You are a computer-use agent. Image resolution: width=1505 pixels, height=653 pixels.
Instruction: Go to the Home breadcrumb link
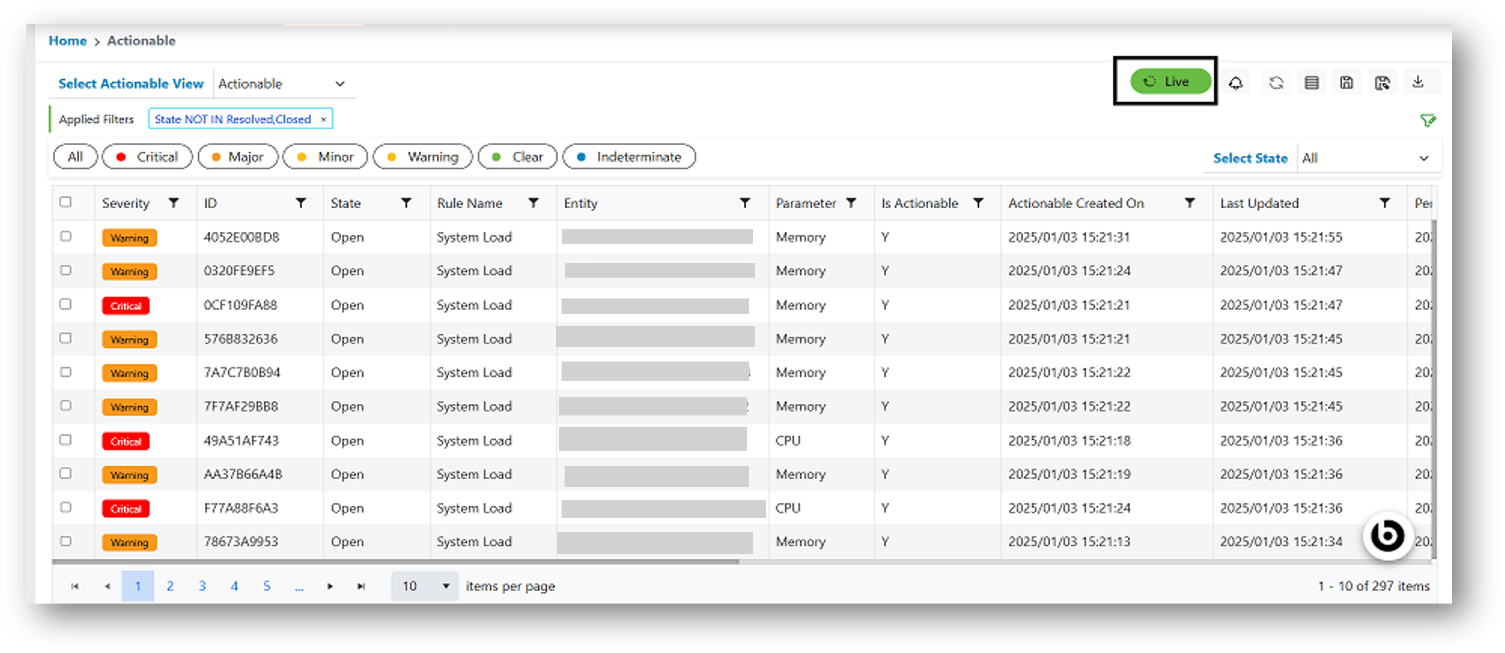click(68, 41)
